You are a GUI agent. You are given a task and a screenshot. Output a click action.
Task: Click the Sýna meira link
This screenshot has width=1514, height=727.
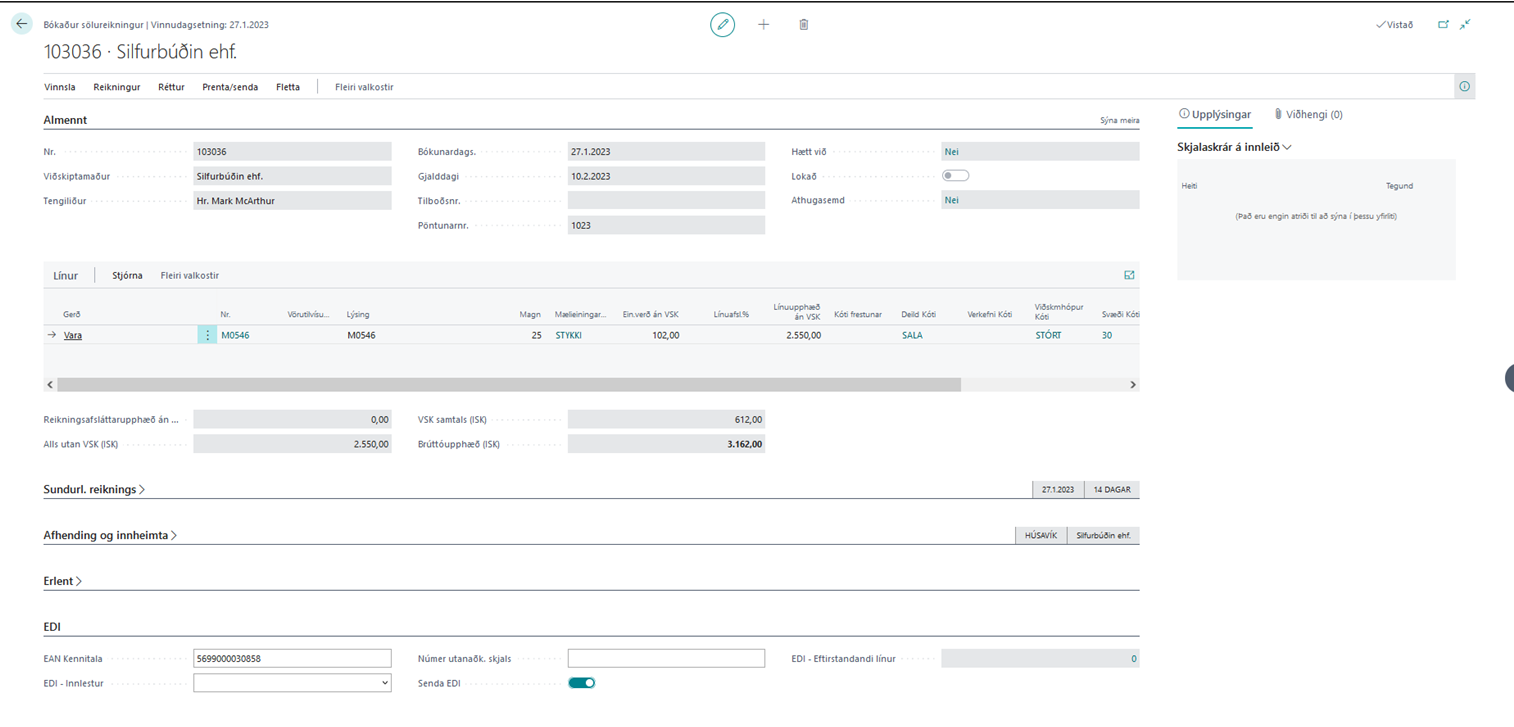pyautogui.click(x=1119, y=120)
